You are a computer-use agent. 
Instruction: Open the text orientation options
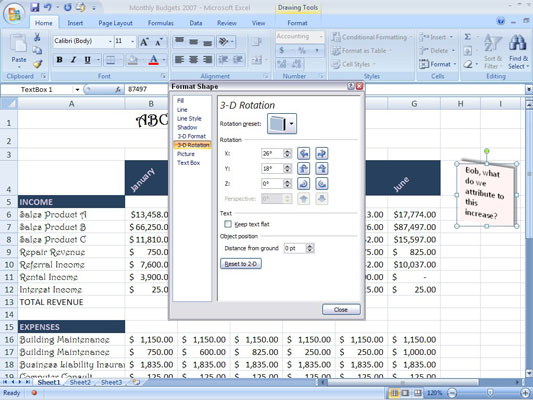(x=226, y=42)
